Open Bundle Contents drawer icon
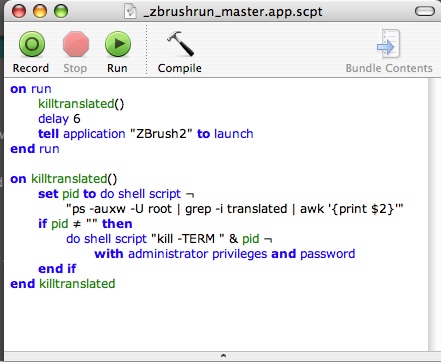Viewport: 441px width, 362px height. [x=389, y=44]
